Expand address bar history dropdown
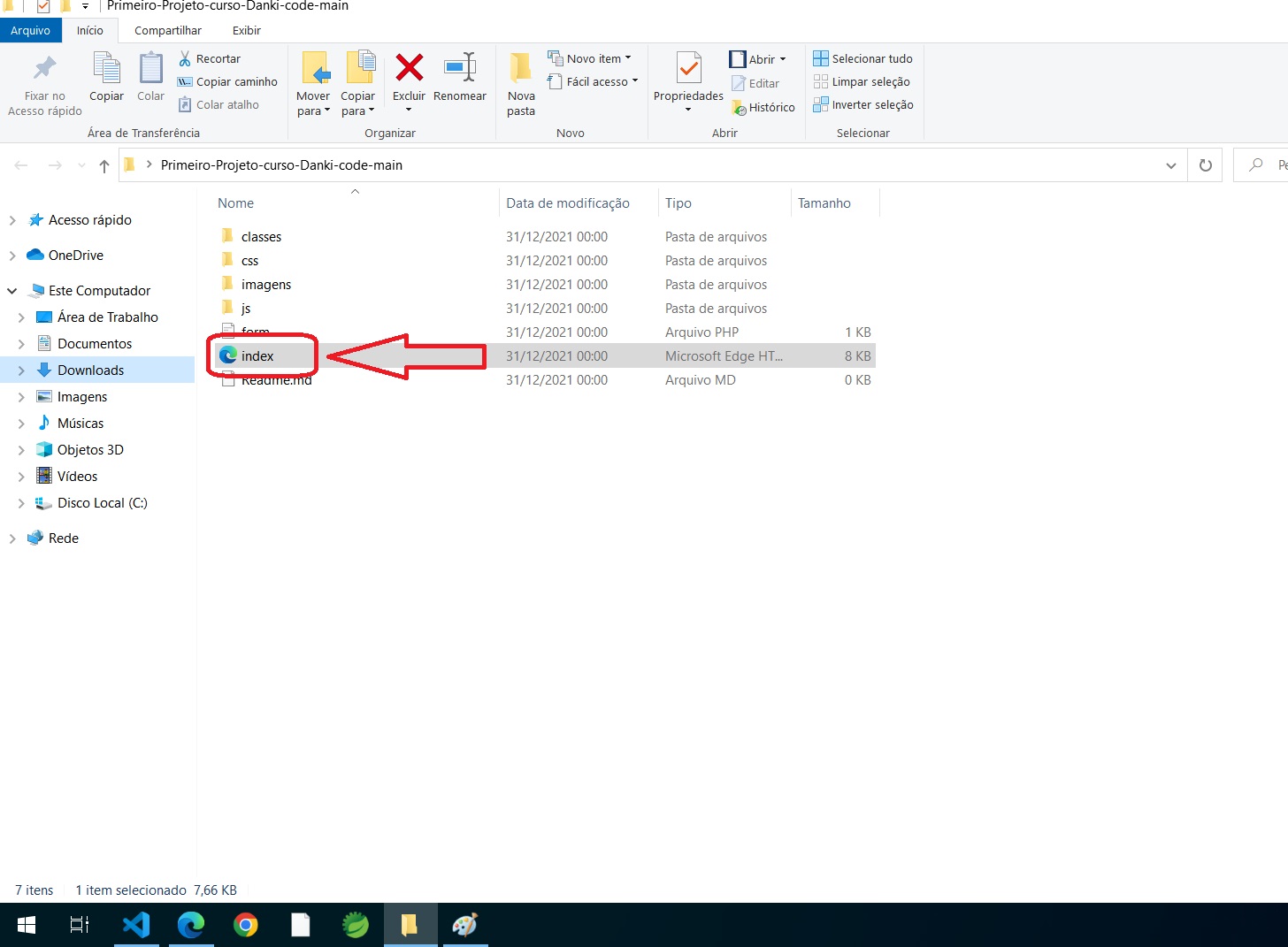 (1170, 165)
